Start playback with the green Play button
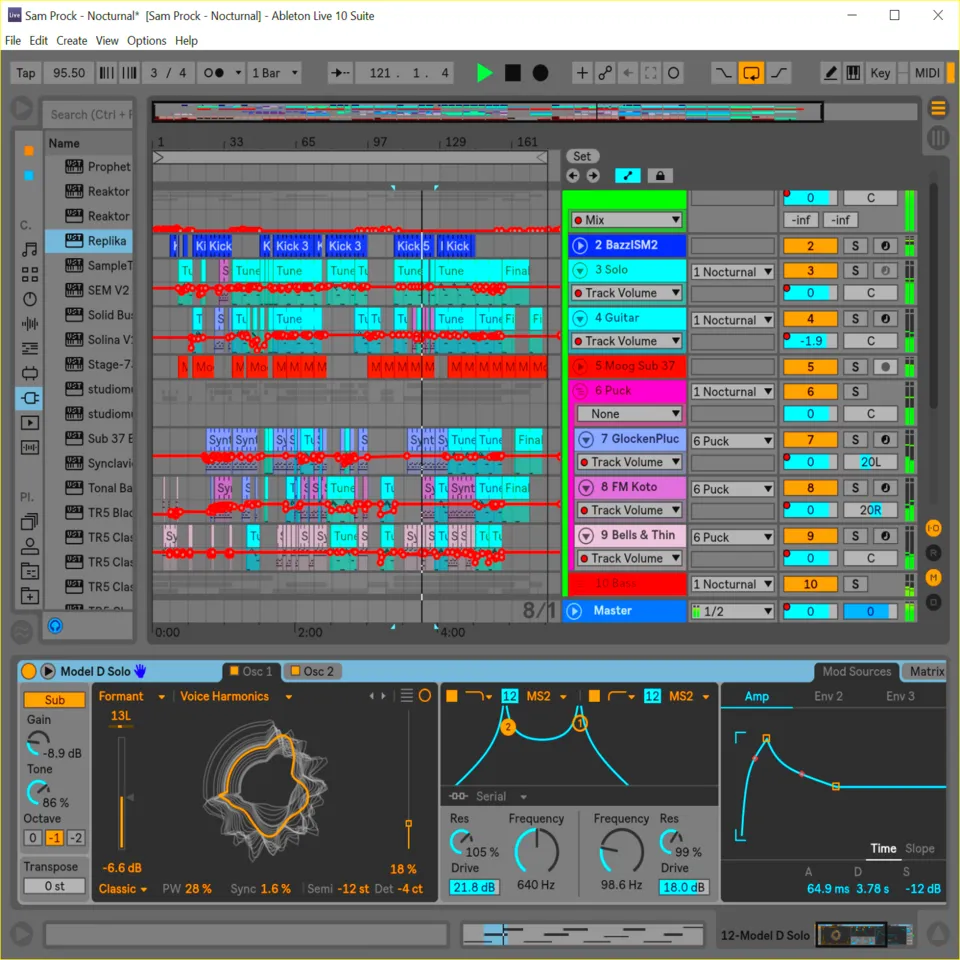 [484, 73]
